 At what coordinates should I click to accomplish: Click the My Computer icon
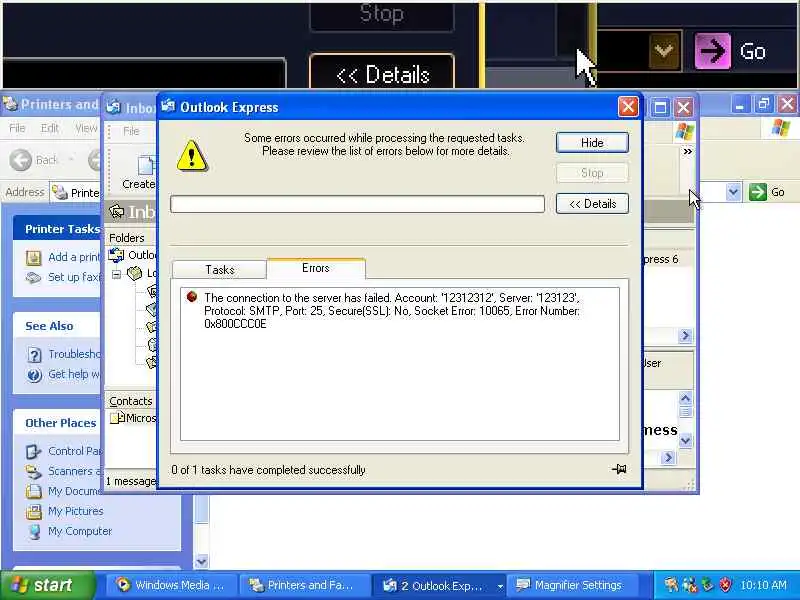(x=35, y=532)
